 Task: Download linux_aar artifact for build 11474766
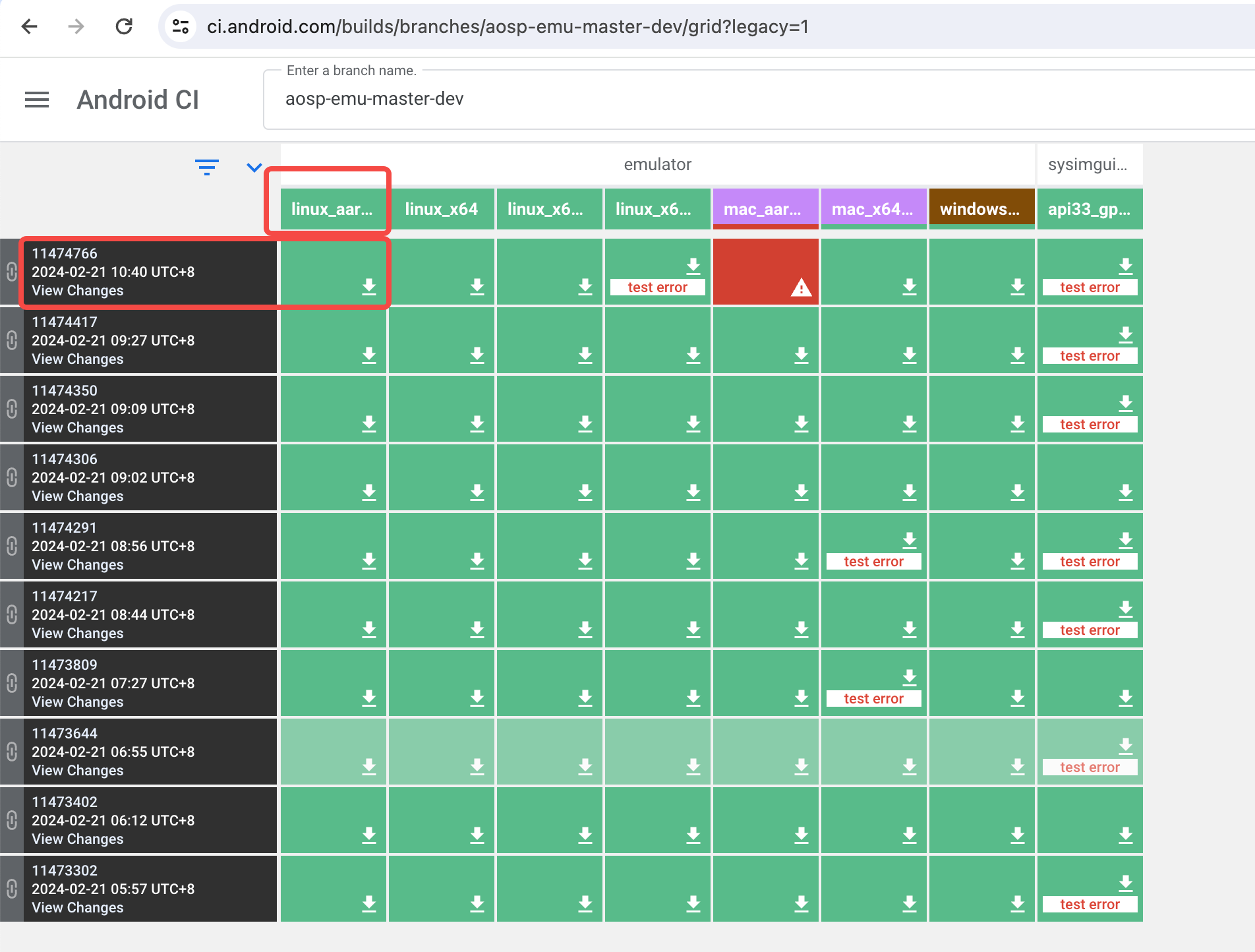[369, 286]
